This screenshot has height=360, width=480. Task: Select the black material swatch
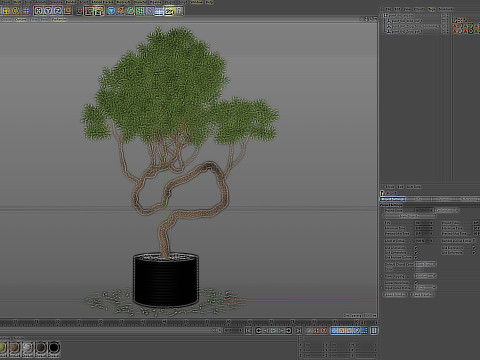pos(54,348)
